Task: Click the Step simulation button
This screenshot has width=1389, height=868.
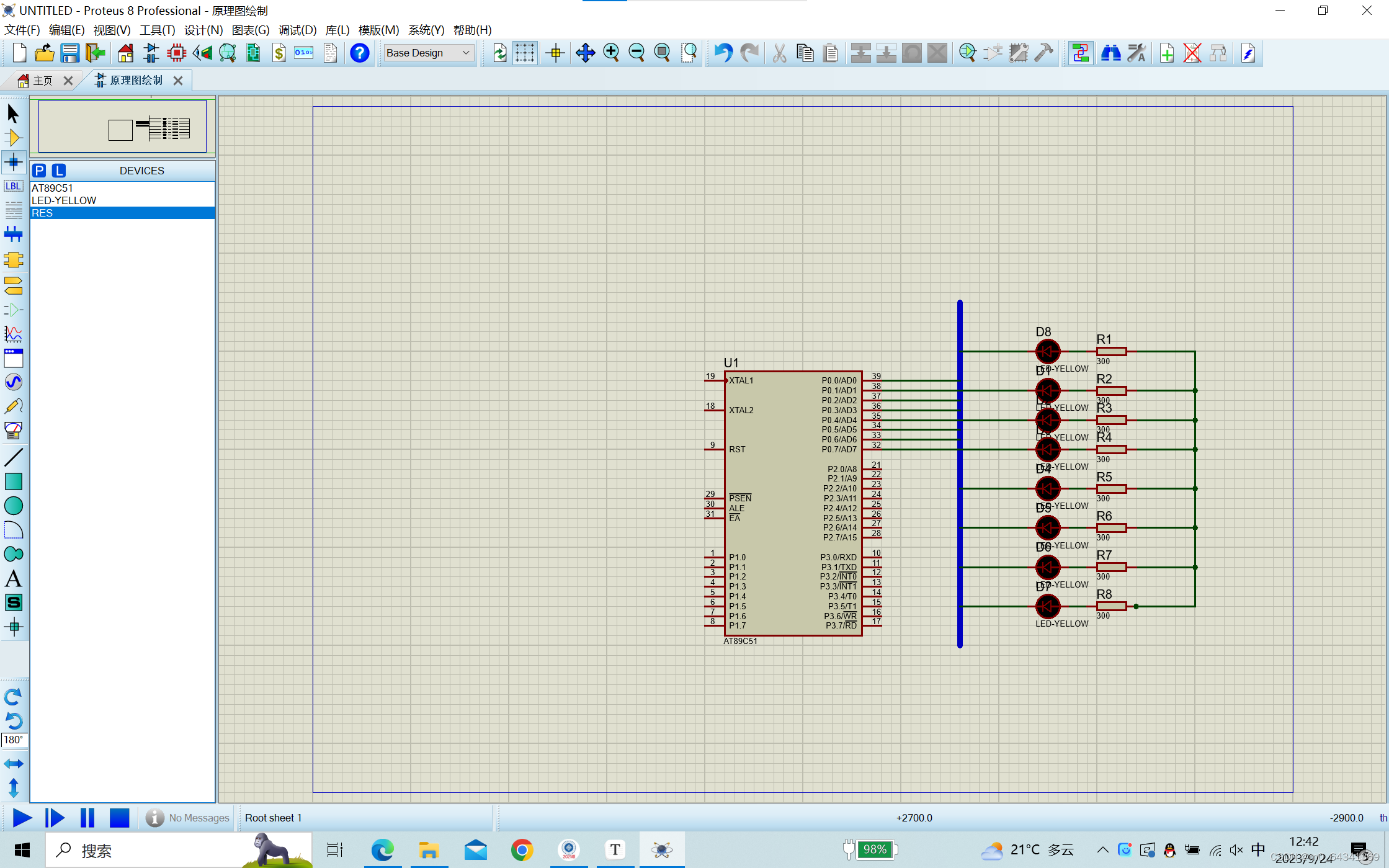Action: 55,818
